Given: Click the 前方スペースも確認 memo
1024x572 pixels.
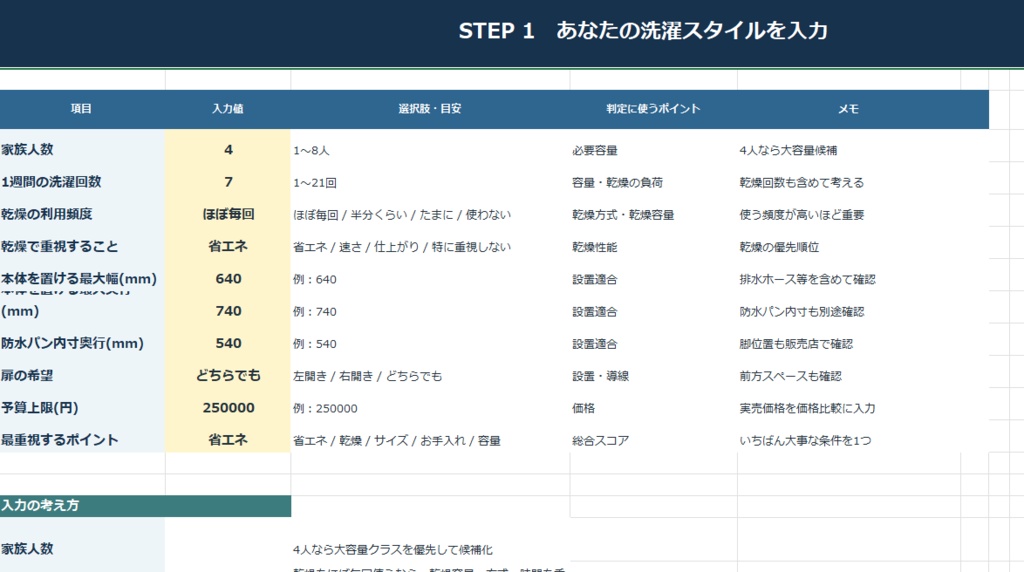Looking at the screenshot, I should 791,376.
